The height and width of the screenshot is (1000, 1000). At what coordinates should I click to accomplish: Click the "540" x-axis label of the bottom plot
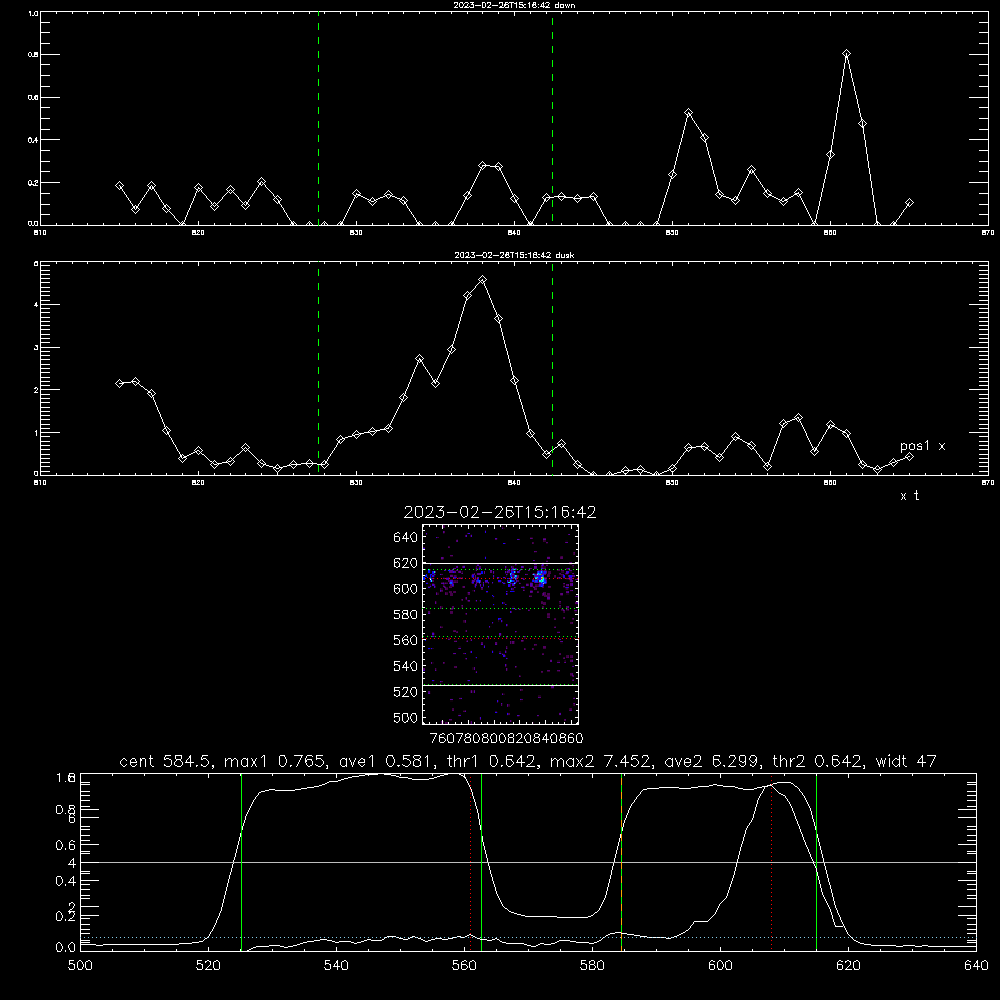pyautogui.click(x=336, y=966)
